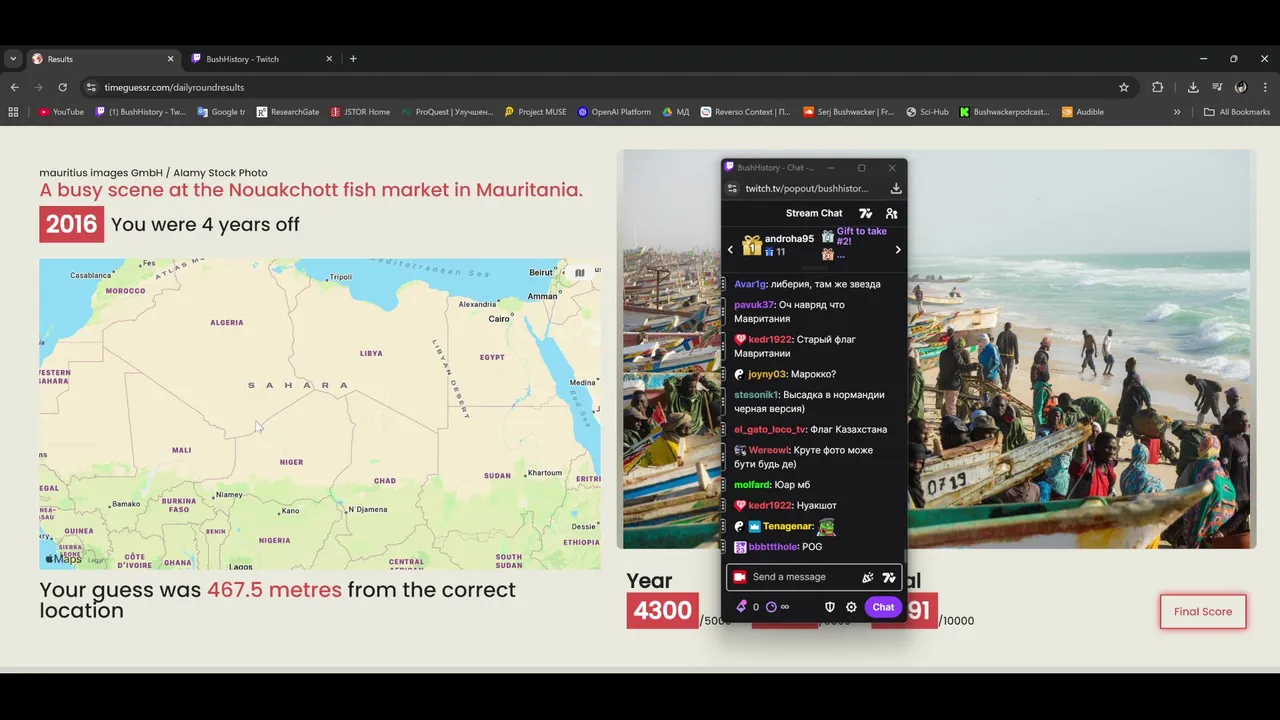Open the chat community users list icon

[x=892, y=213]
